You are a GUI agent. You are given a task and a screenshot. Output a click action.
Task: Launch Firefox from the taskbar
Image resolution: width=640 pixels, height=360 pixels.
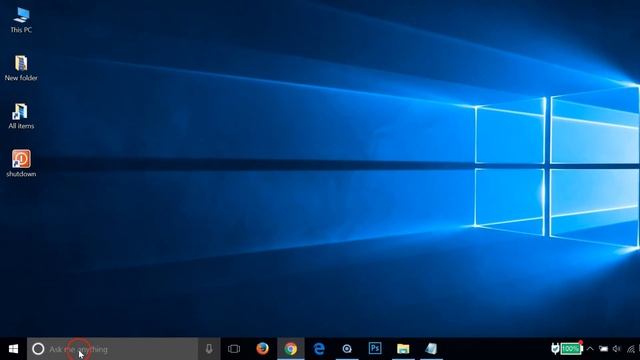click(x=262, y=349)
